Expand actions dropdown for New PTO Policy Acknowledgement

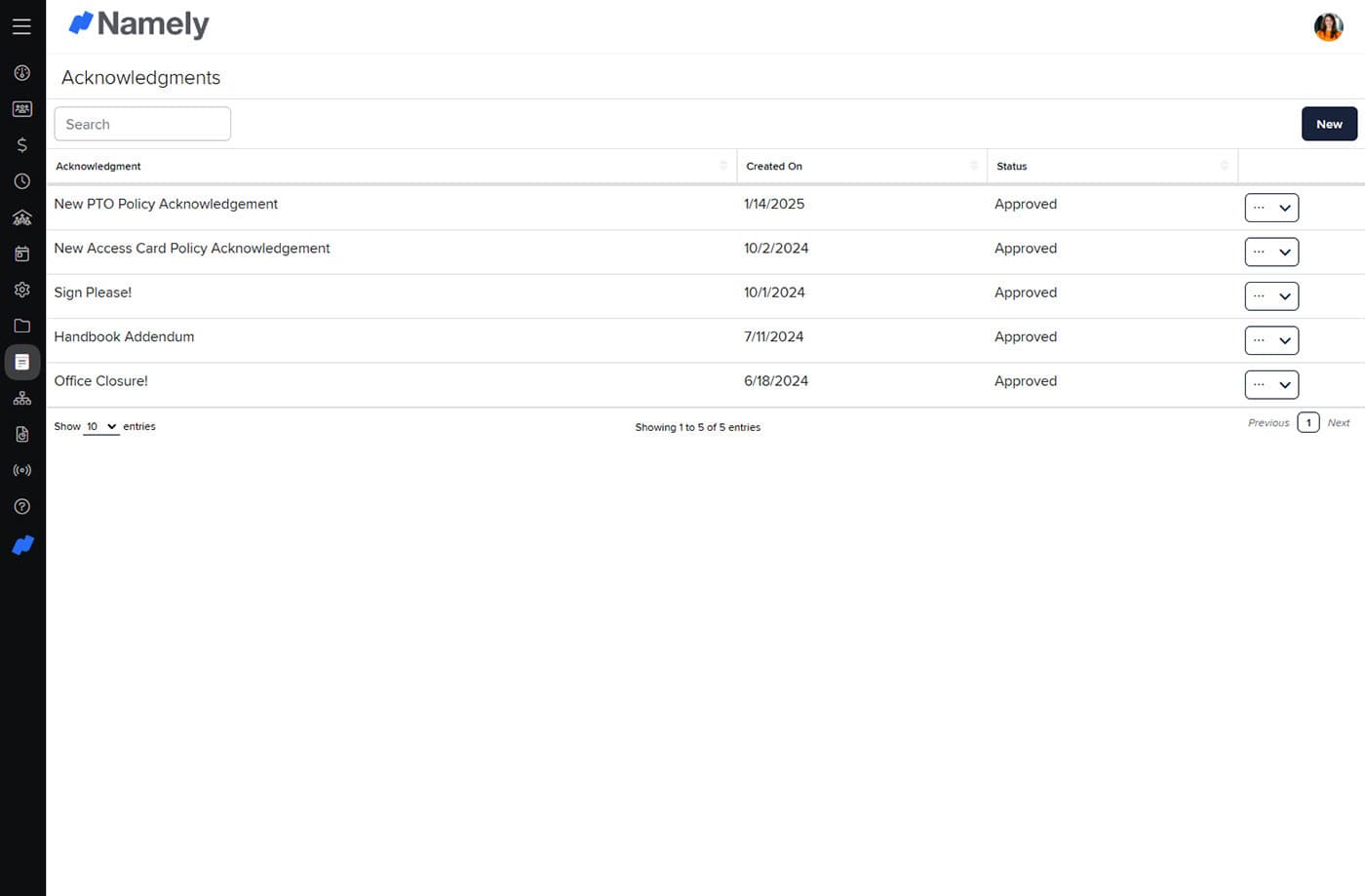point(1271,208)
